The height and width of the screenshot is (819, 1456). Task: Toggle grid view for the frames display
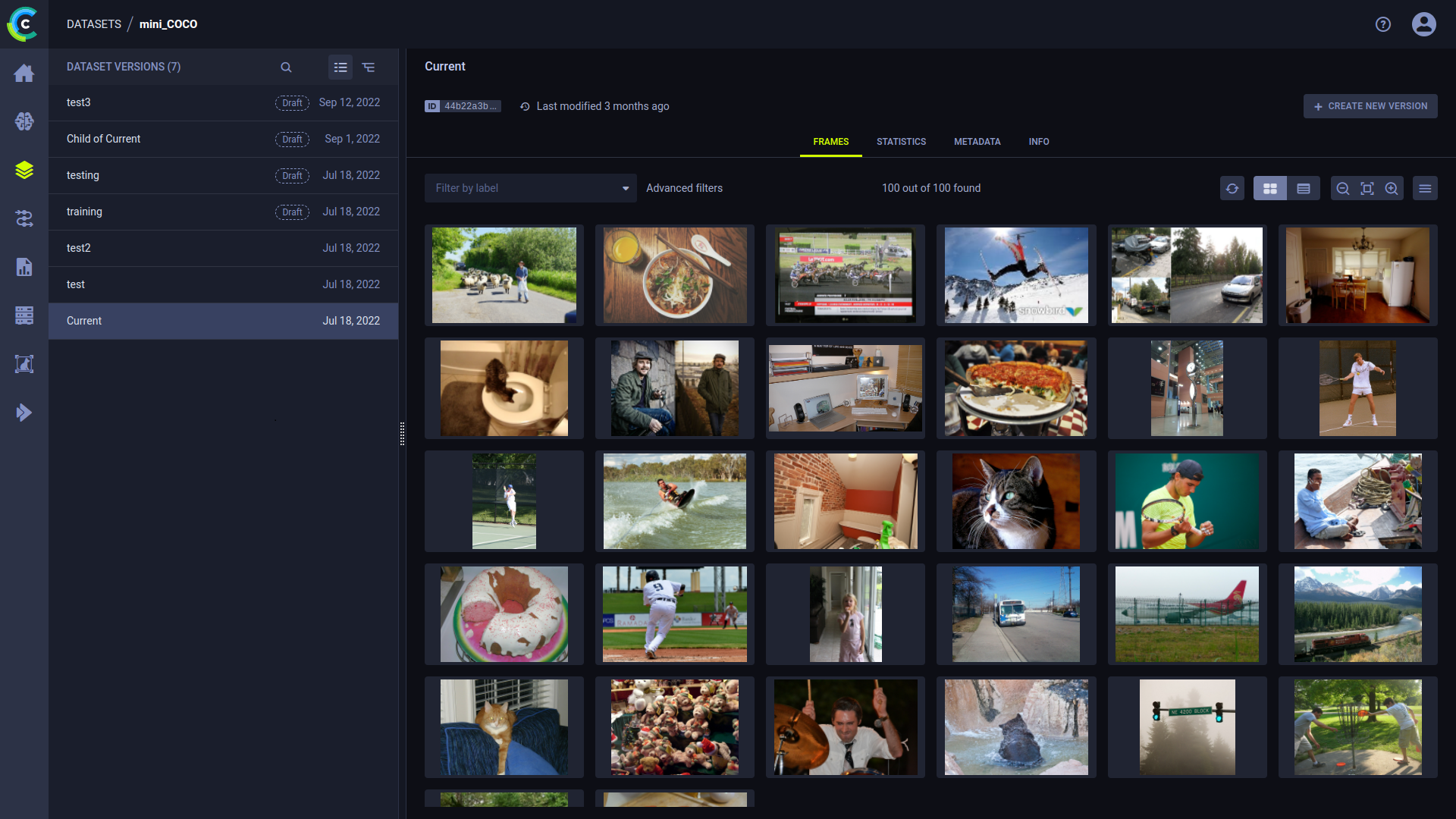1269,188
